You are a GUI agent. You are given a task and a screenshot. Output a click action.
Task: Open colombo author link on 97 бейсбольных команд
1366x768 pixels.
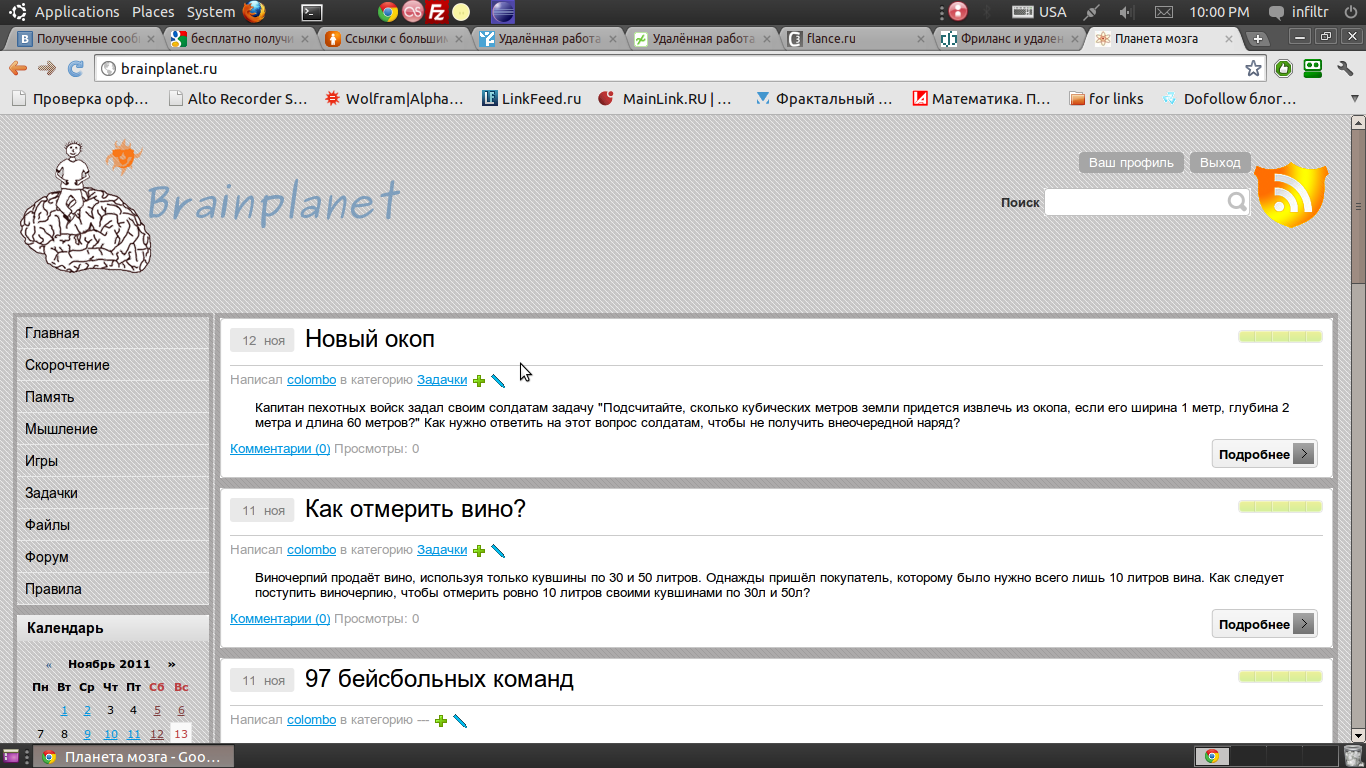(311, 720)
